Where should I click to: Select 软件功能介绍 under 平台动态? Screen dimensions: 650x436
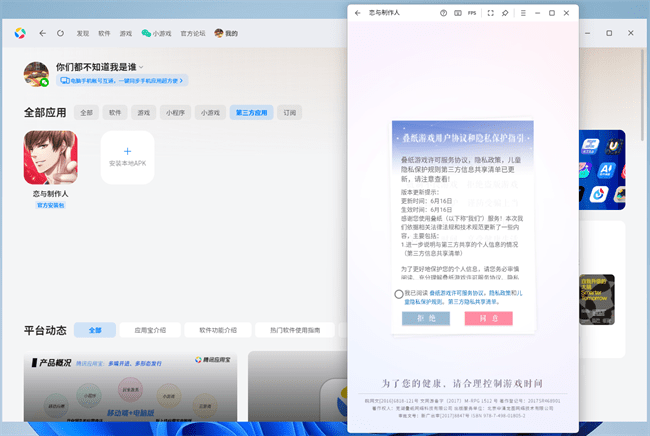coord(218,330)
